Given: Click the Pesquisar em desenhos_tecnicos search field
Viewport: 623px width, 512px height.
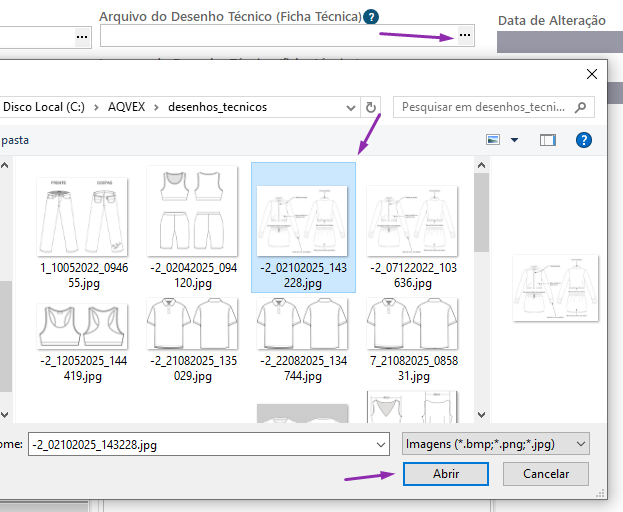Looking at the screenshot, I should pos(485,107).
